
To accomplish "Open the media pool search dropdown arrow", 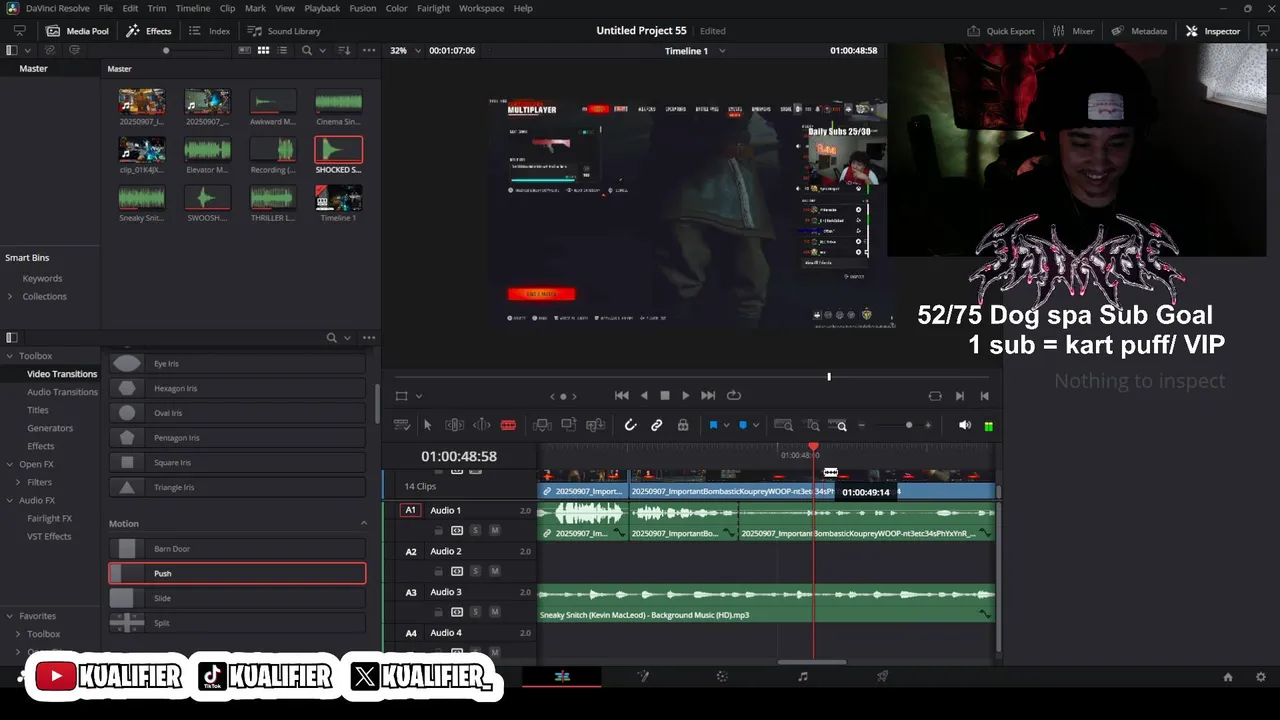I will click(322, 50).
